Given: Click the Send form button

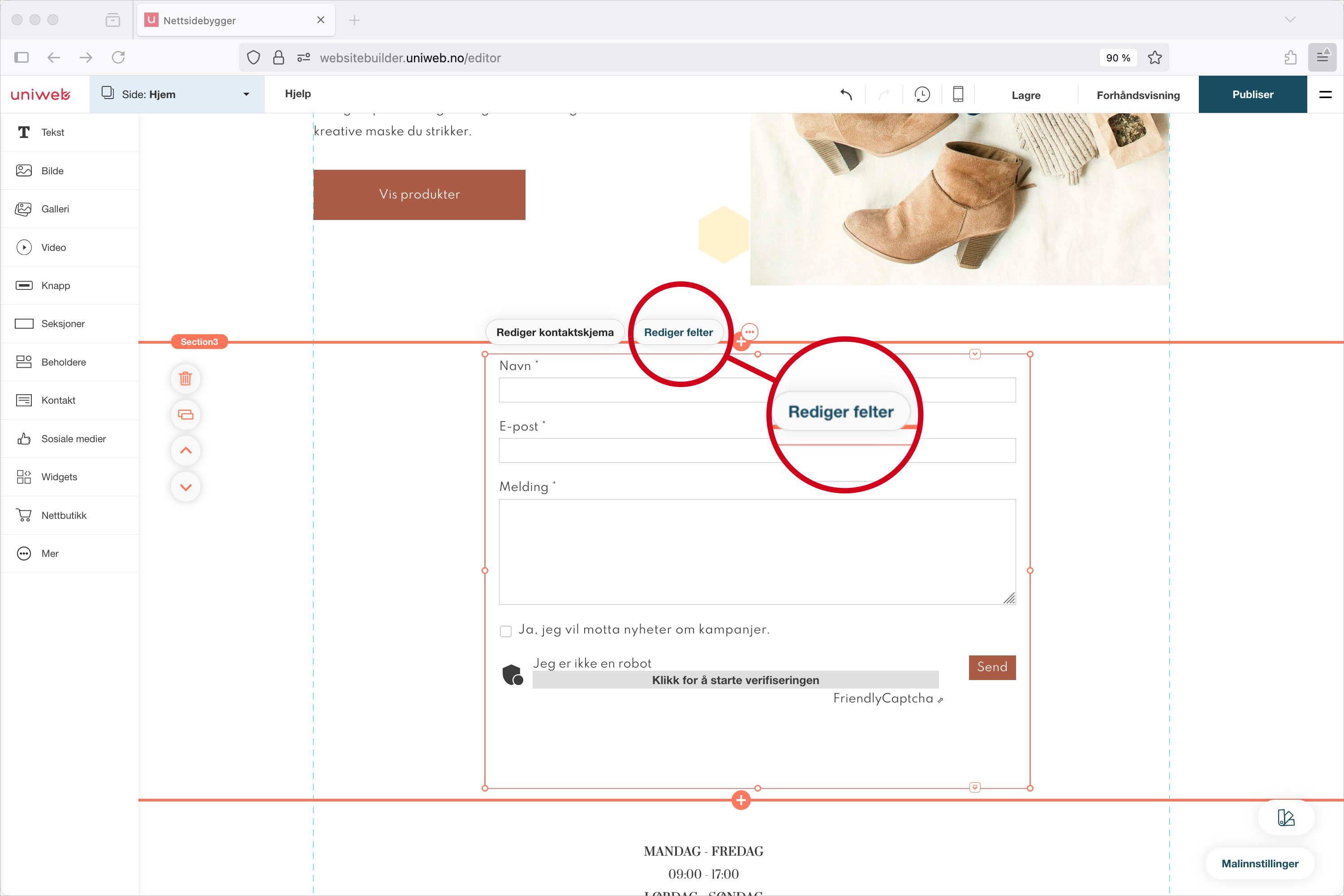Looking at the screenshot, I should tap(992, 667).
